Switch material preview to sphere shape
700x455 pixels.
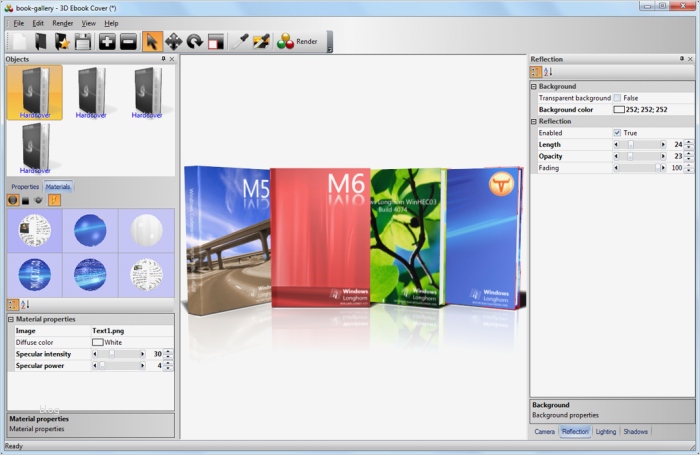(x=13, y=200)
